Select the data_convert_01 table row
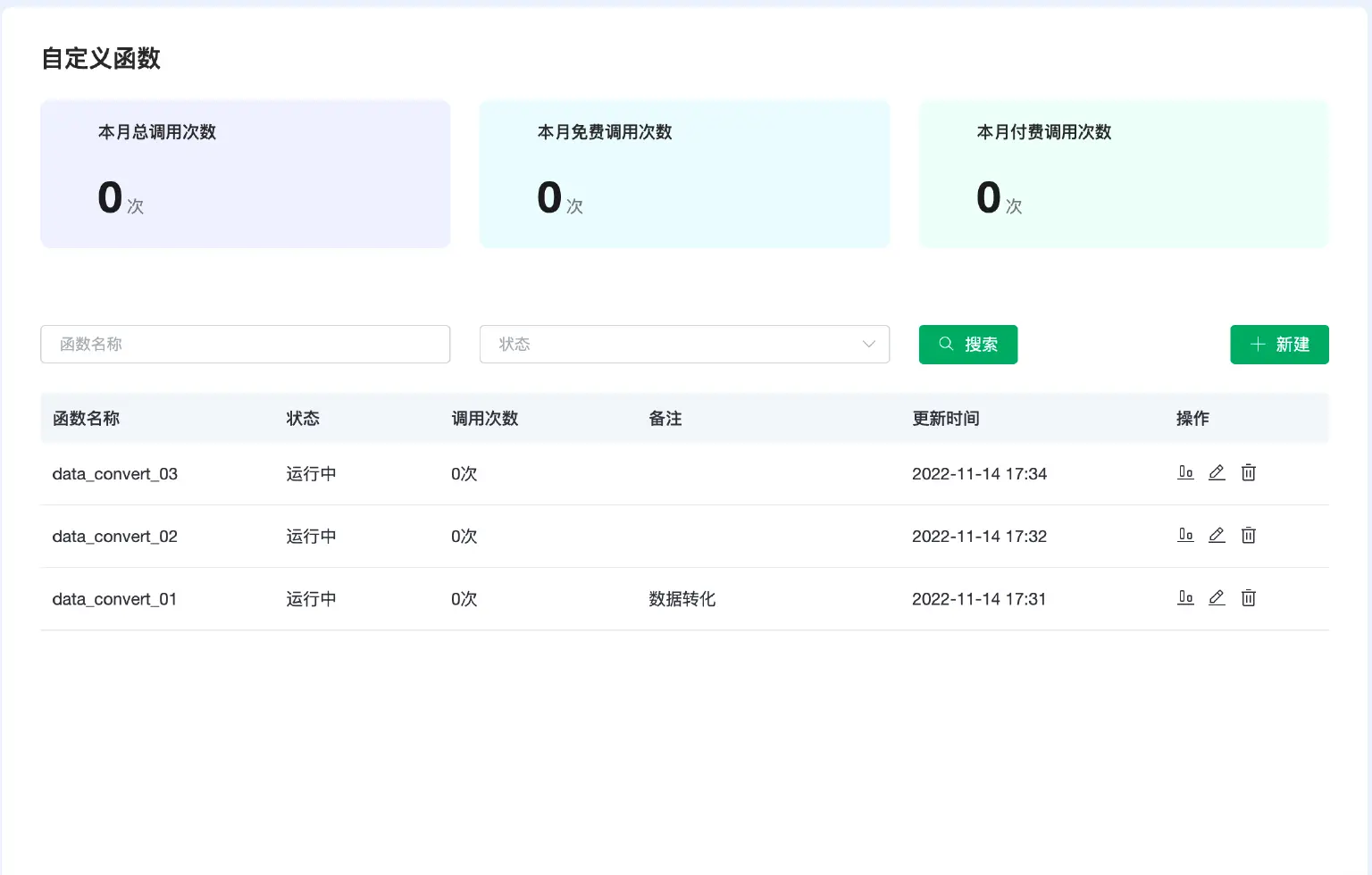This screenshot has width=1372, height=875. (536, 598)
